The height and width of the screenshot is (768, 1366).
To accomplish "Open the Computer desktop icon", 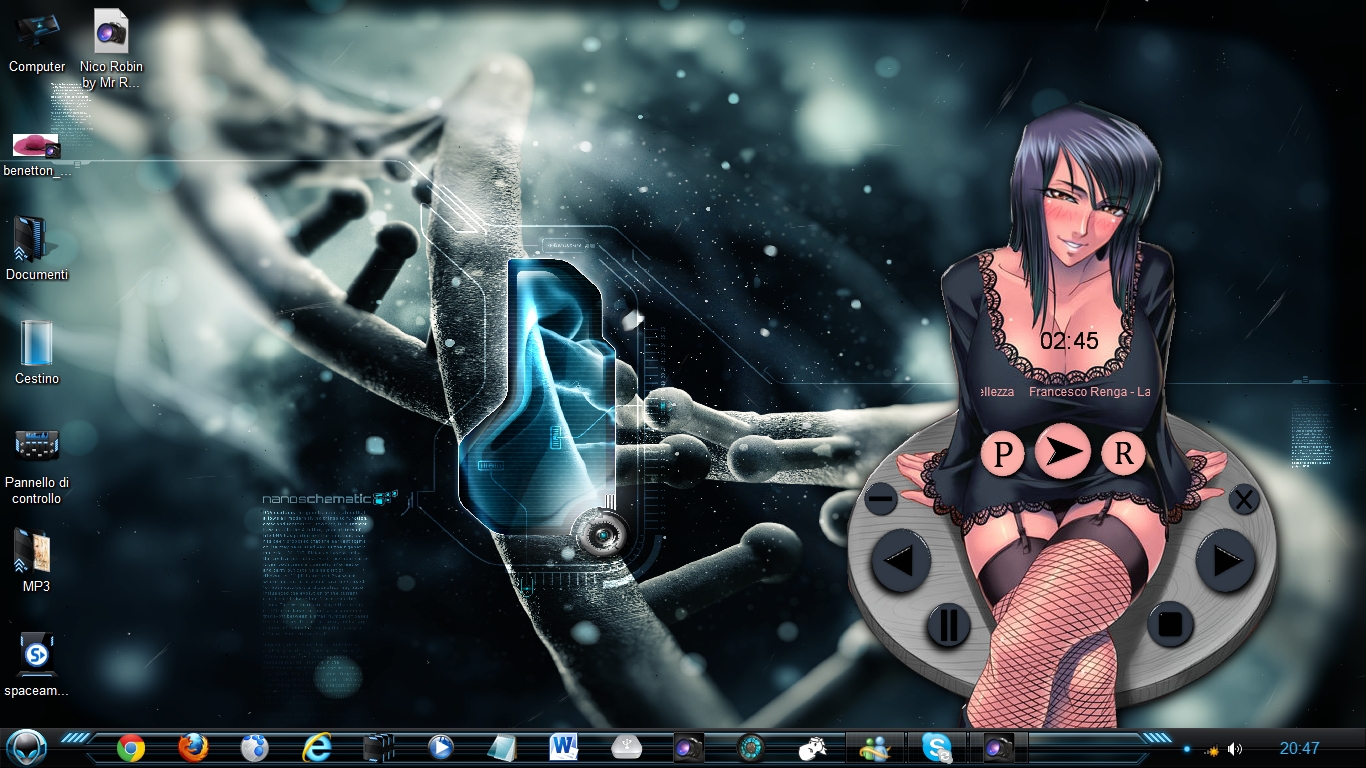I will 37,40.
